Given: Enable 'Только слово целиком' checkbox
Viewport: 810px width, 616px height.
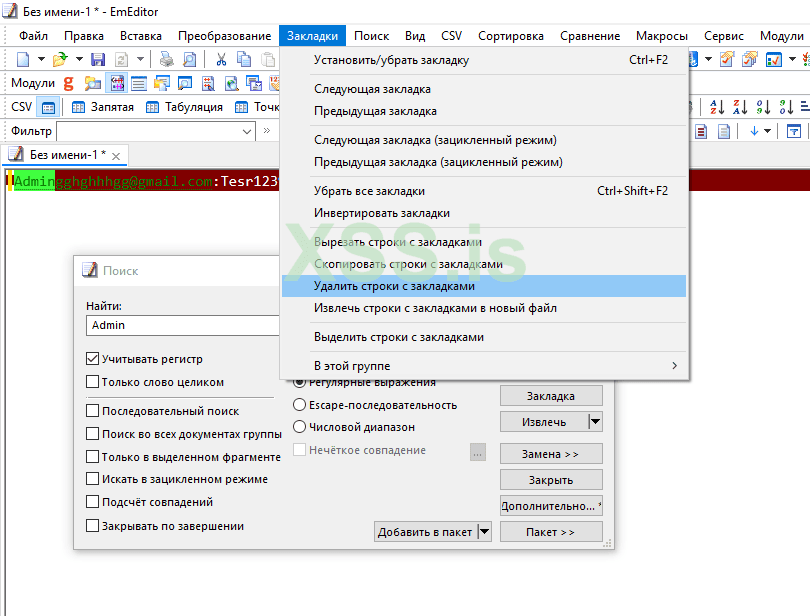Looking at the screenshot, I should pyautogui.click(x=93, y=382).
